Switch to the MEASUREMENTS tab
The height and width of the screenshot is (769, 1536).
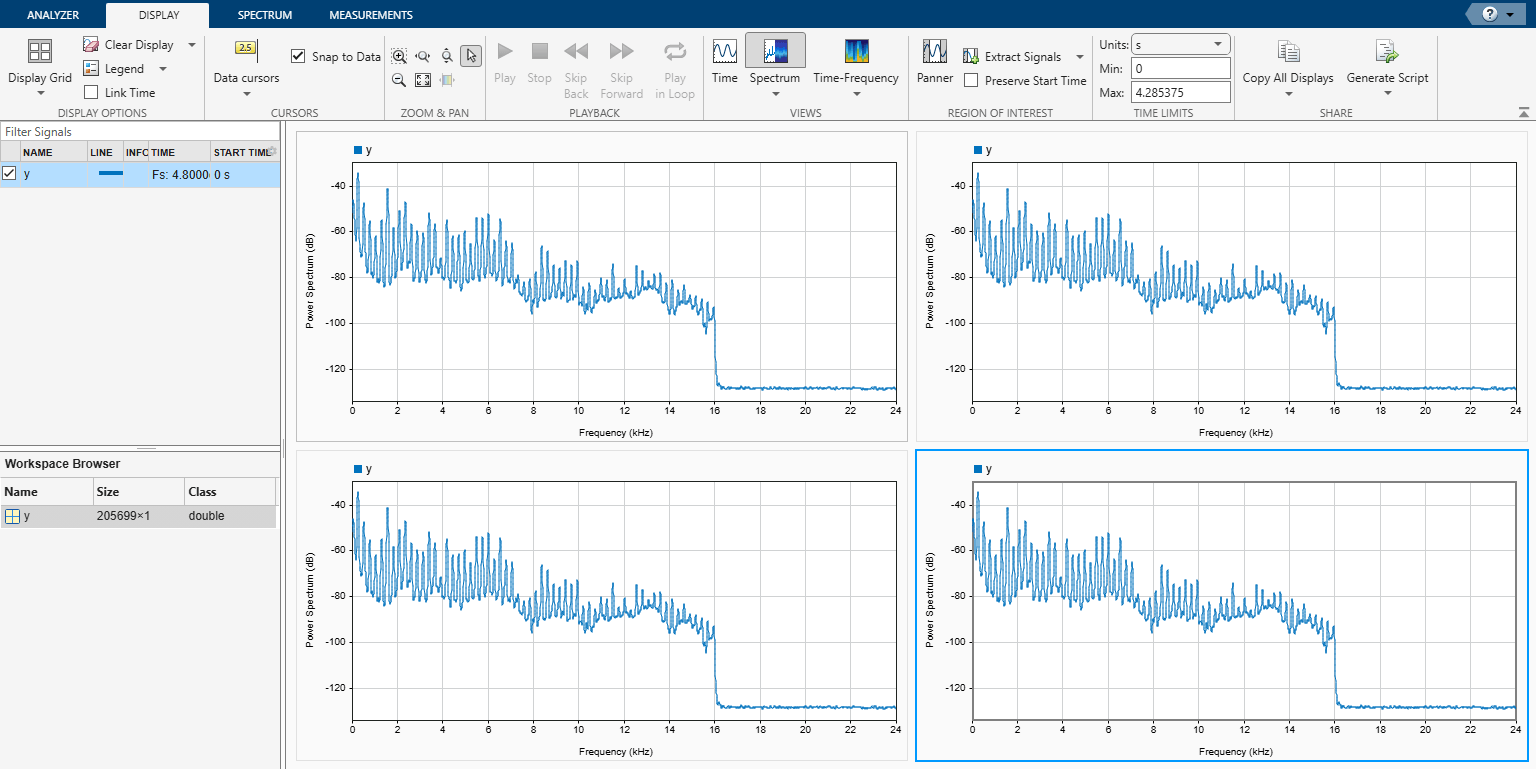coord(371,15)
